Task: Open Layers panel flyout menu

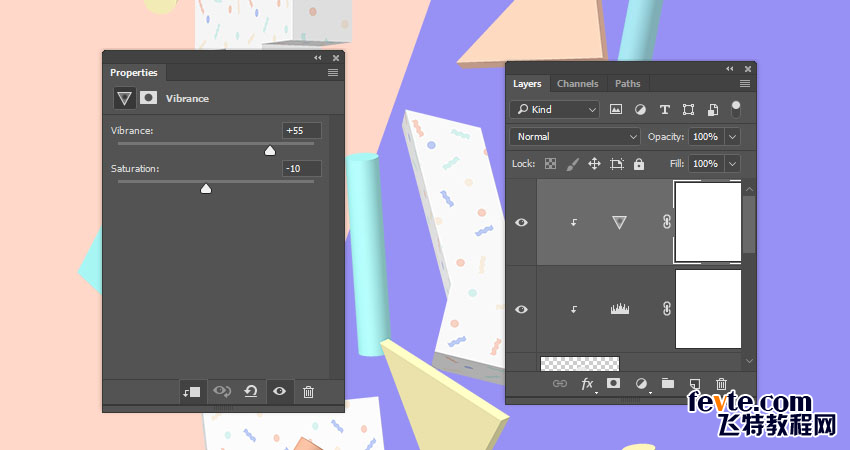Action: point(745,83)
